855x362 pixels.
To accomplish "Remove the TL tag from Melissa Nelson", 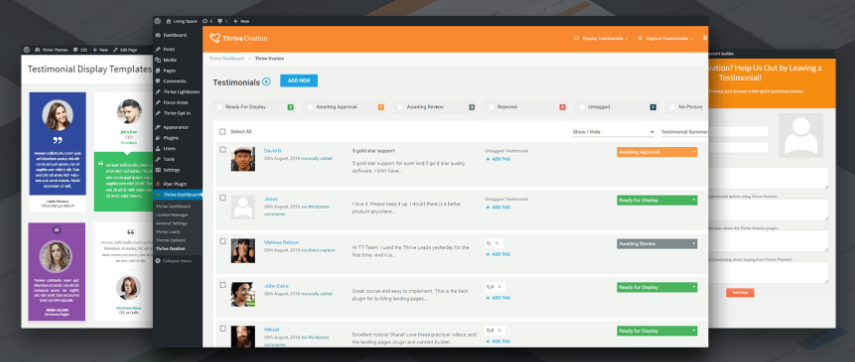I will (x=497, y=243).
